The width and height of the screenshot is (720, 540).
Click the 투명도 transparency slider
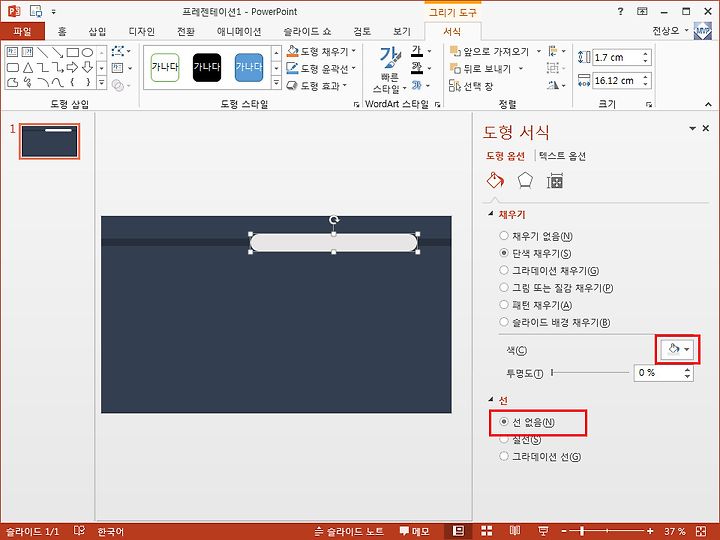590,372
